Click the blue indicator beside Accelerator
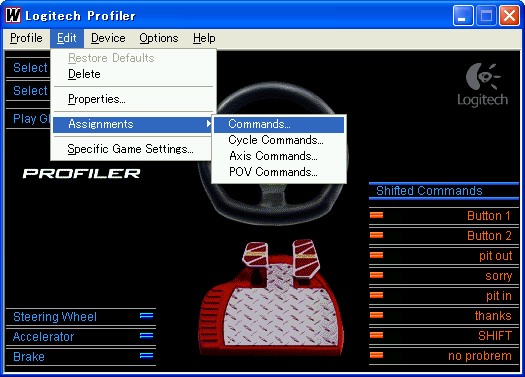The width and height of the screenshot is (525, 377). [147, 335]
